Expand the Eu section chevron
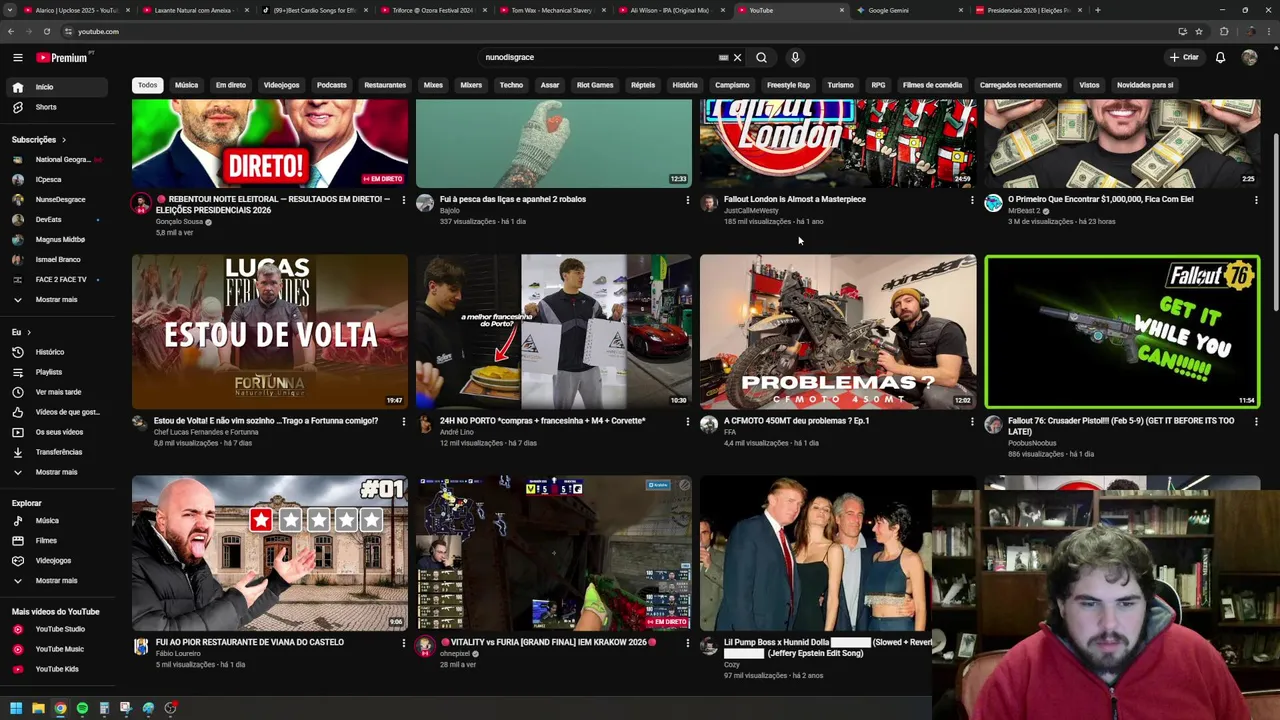 (28, 332)
